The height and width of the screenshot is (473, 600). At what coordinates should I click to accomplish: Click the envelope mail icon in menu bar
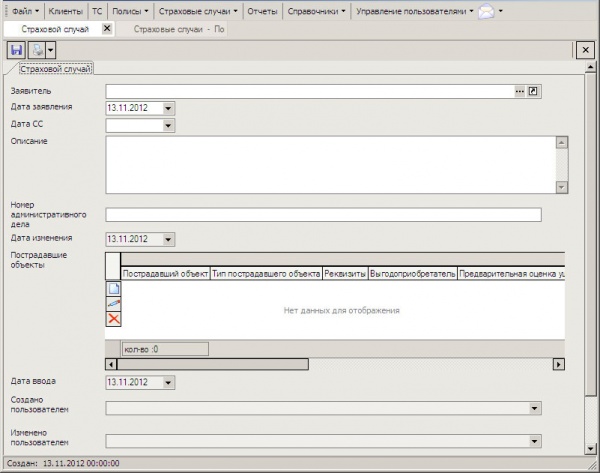[486, 12]
